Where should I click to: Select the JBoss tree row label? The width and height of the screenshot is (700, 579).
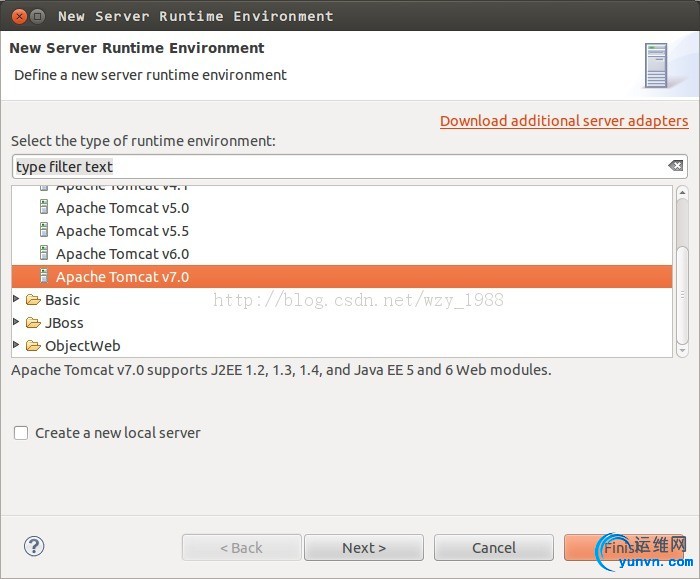[x=64, y=323]
